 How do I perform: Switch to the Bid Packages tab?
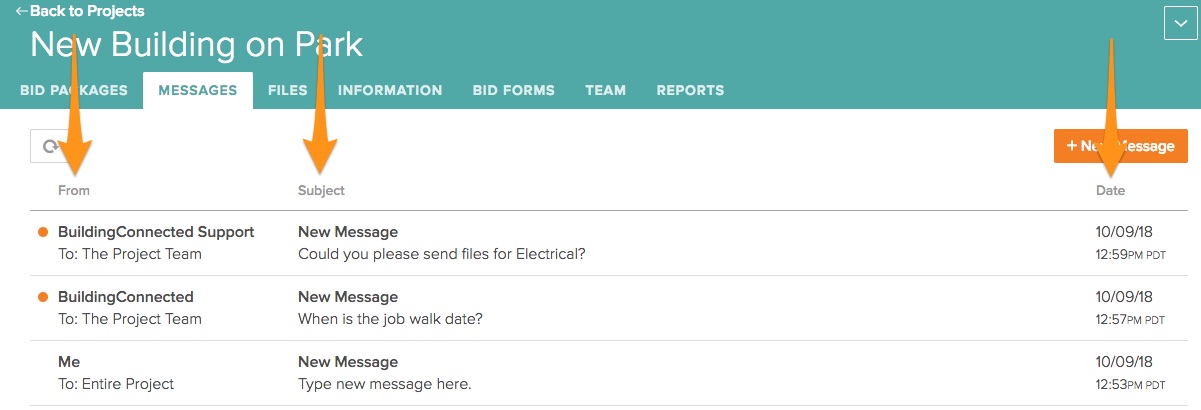[x=73, y=90]
